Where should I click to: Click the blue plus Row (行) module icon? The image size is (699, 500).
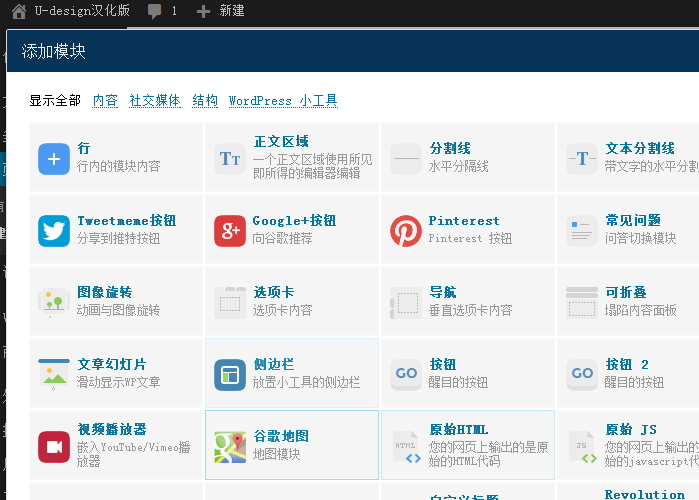tap(53, 159)
